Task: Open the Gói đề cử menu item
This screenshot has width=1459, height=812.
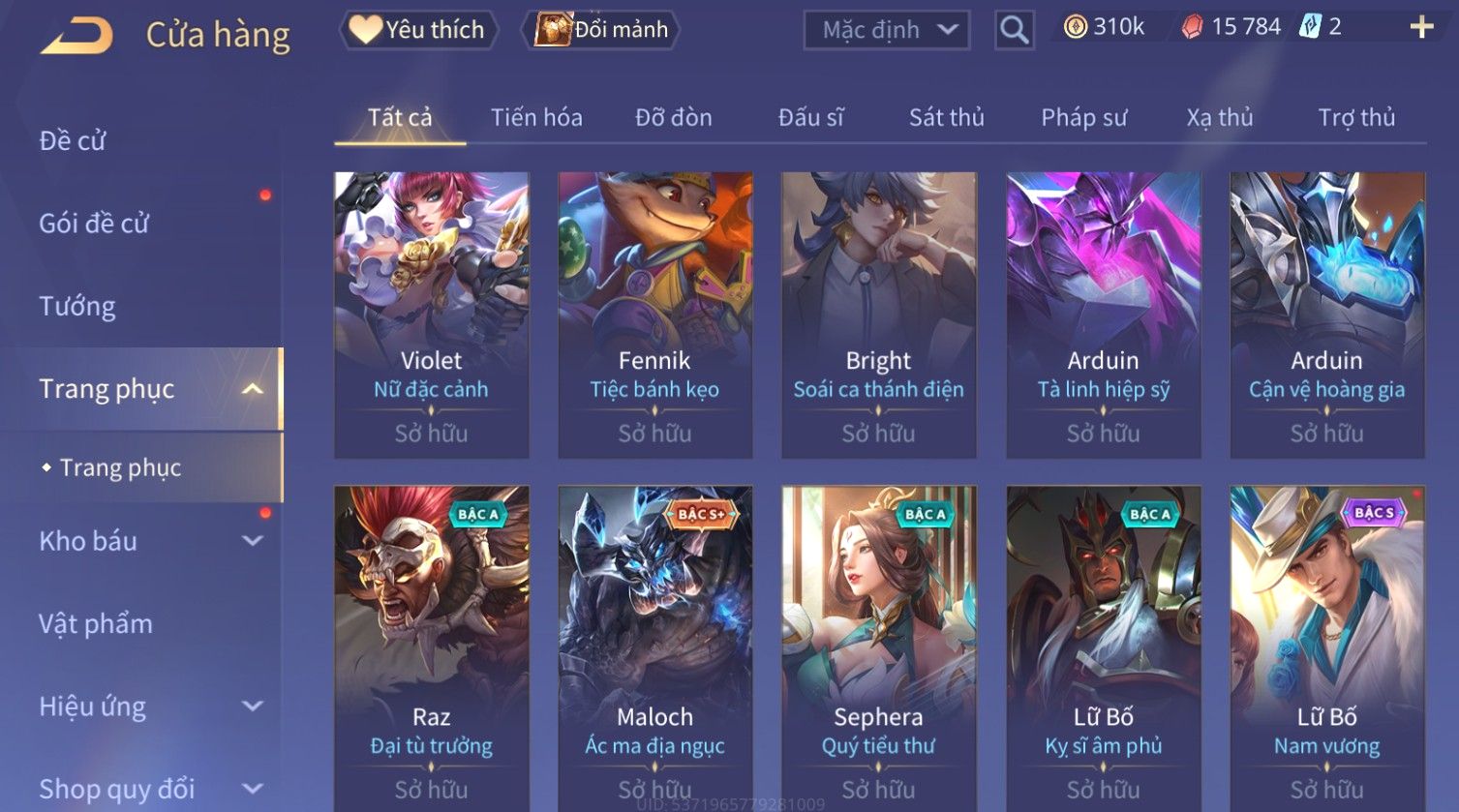Action: [94, 224]
